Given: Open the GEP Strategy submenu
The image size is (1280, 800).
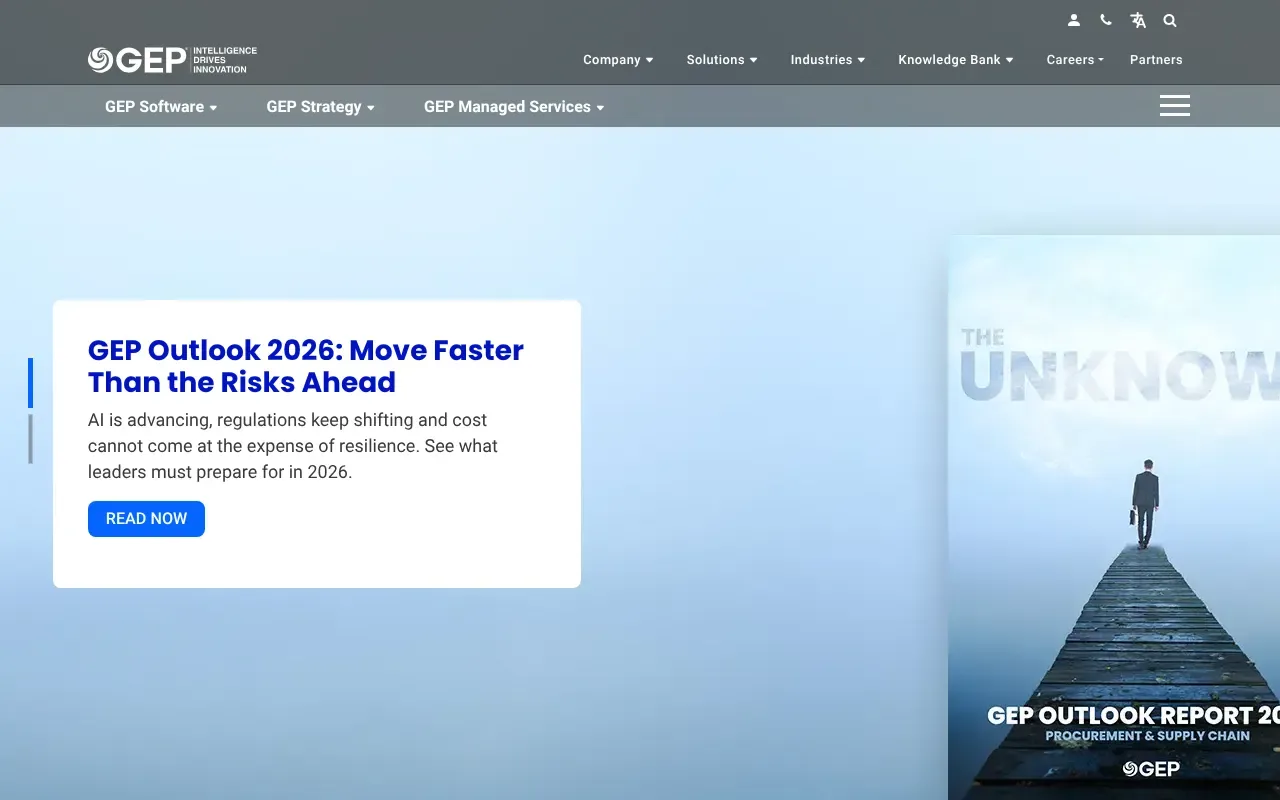Looking at the screenshot, I should coord(320,107).
